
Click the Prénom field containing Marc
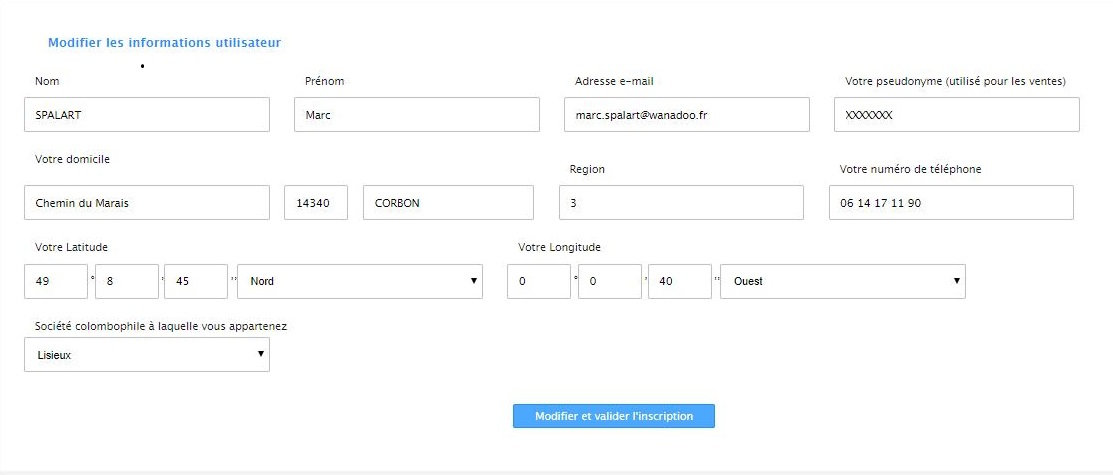pos(416,114)
